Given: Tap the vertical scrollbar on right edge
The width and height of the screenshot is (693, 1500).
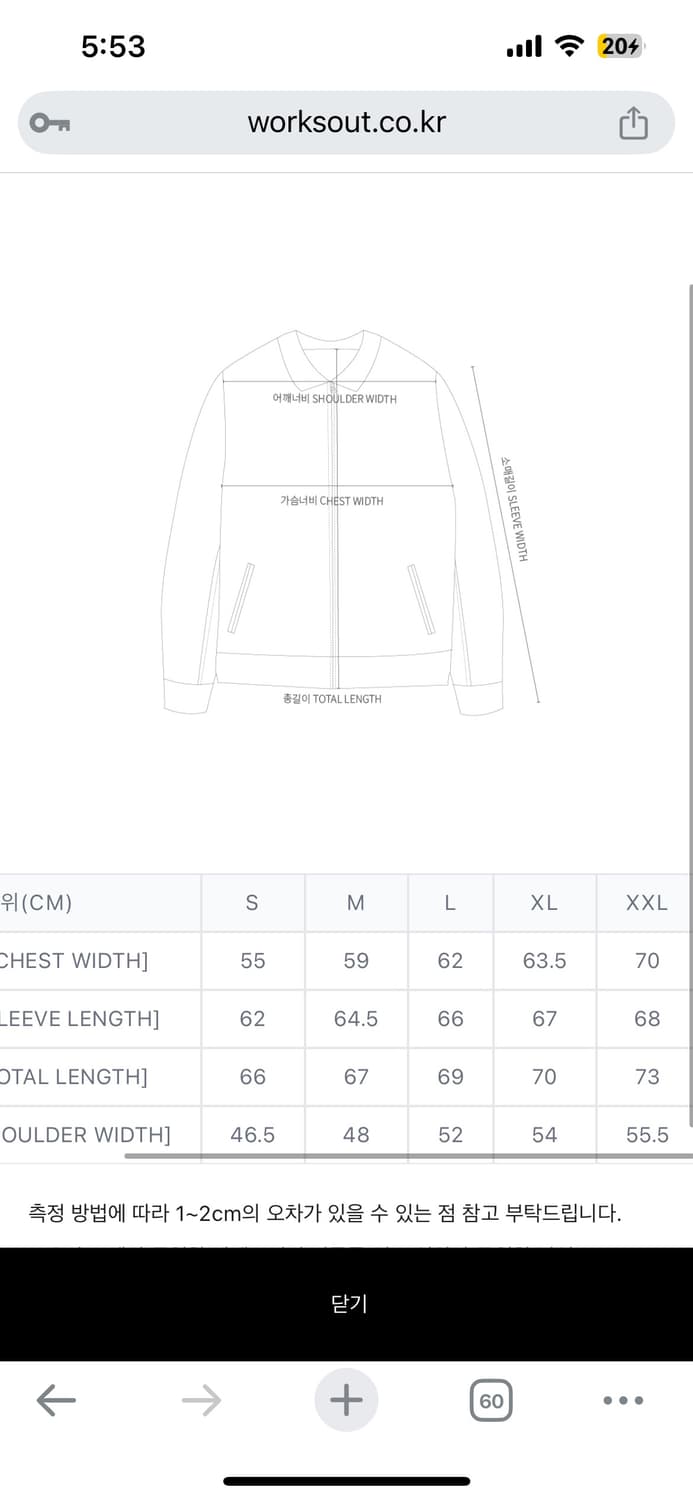Looking at the screenshot, I should tap(690, 700).
